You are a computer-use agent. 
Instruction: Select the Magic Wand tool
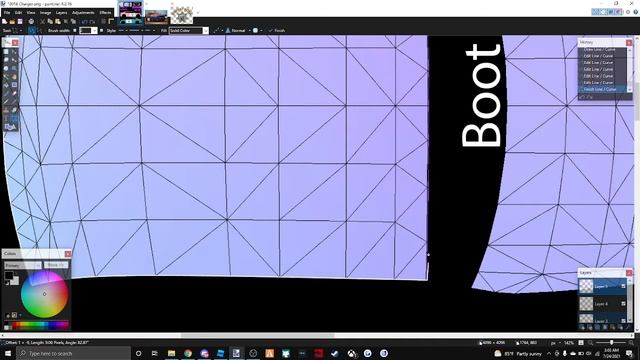coord(6,77)
